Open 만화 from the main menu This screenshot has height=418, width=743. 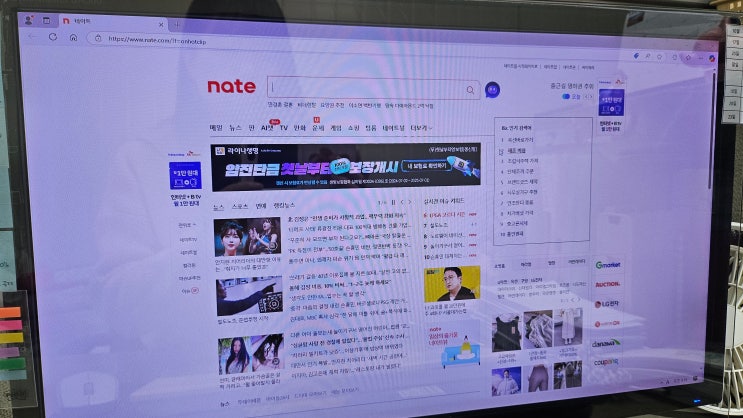point(299,128)
